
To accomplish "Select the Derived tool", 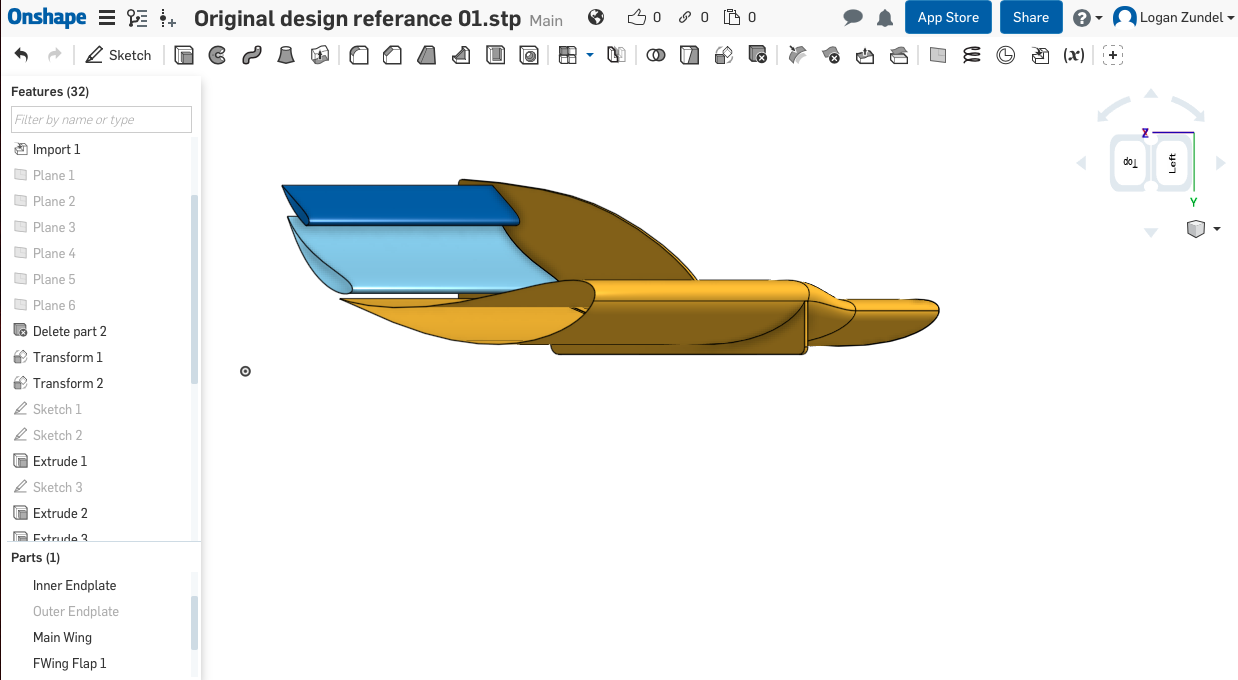I will pyautogui.click(x=1040, y=55).
